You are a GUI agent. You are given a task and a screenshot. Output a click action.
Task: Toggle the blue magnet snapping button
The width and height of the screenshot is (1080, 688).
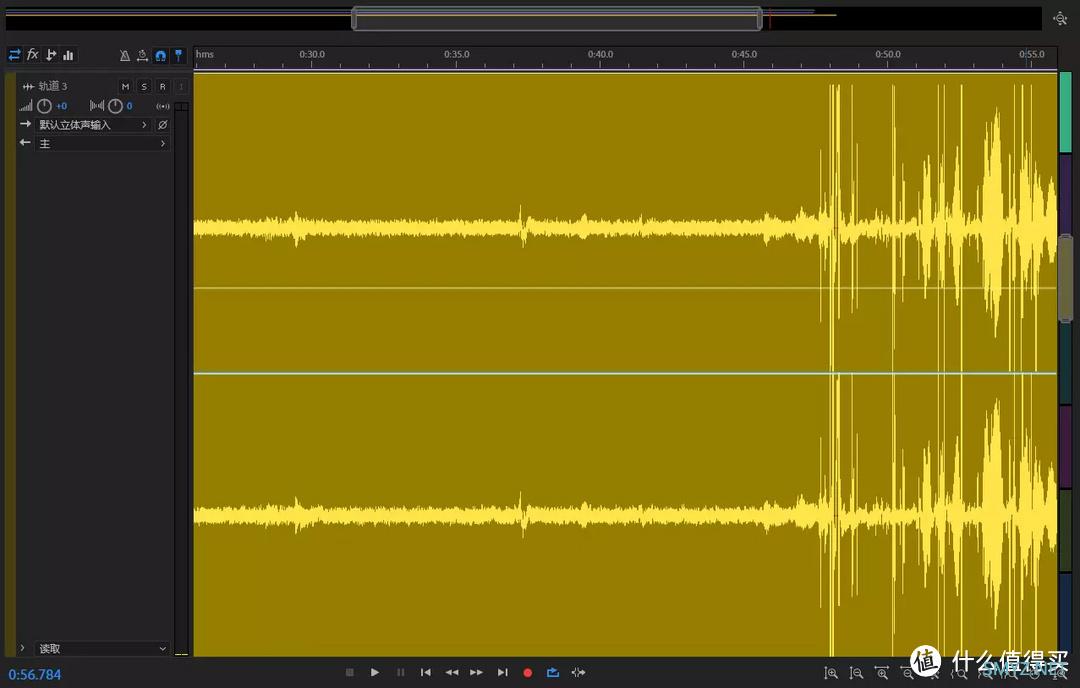point(160,56)
